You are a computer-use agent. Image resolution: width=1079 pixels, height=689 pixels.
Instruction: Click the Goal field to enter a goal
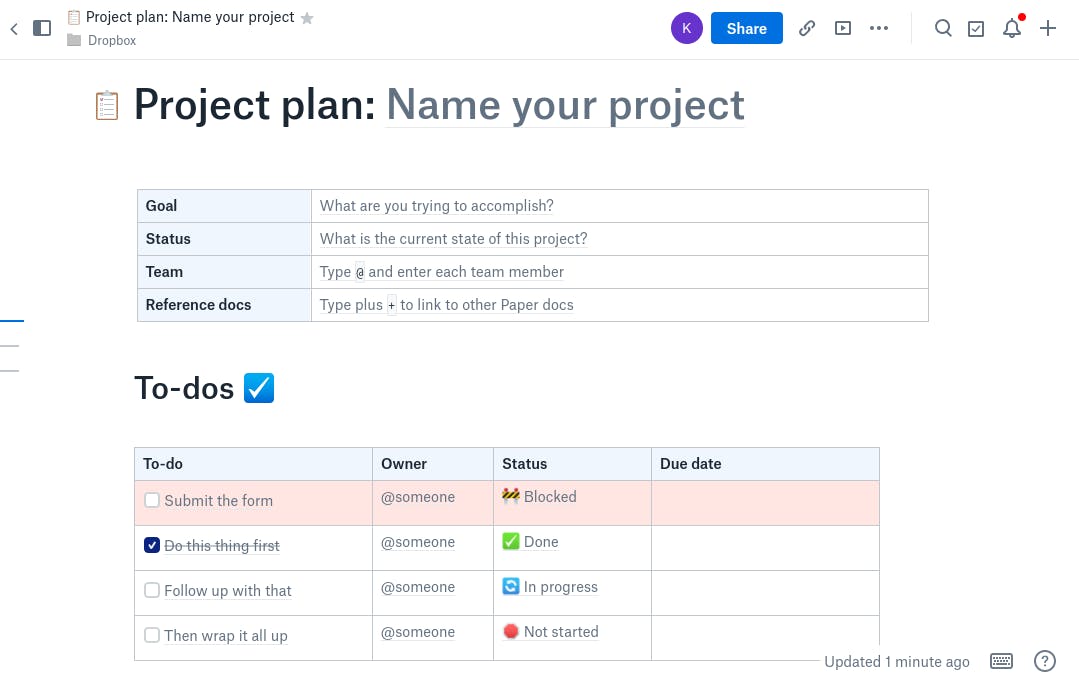point(437,205)
